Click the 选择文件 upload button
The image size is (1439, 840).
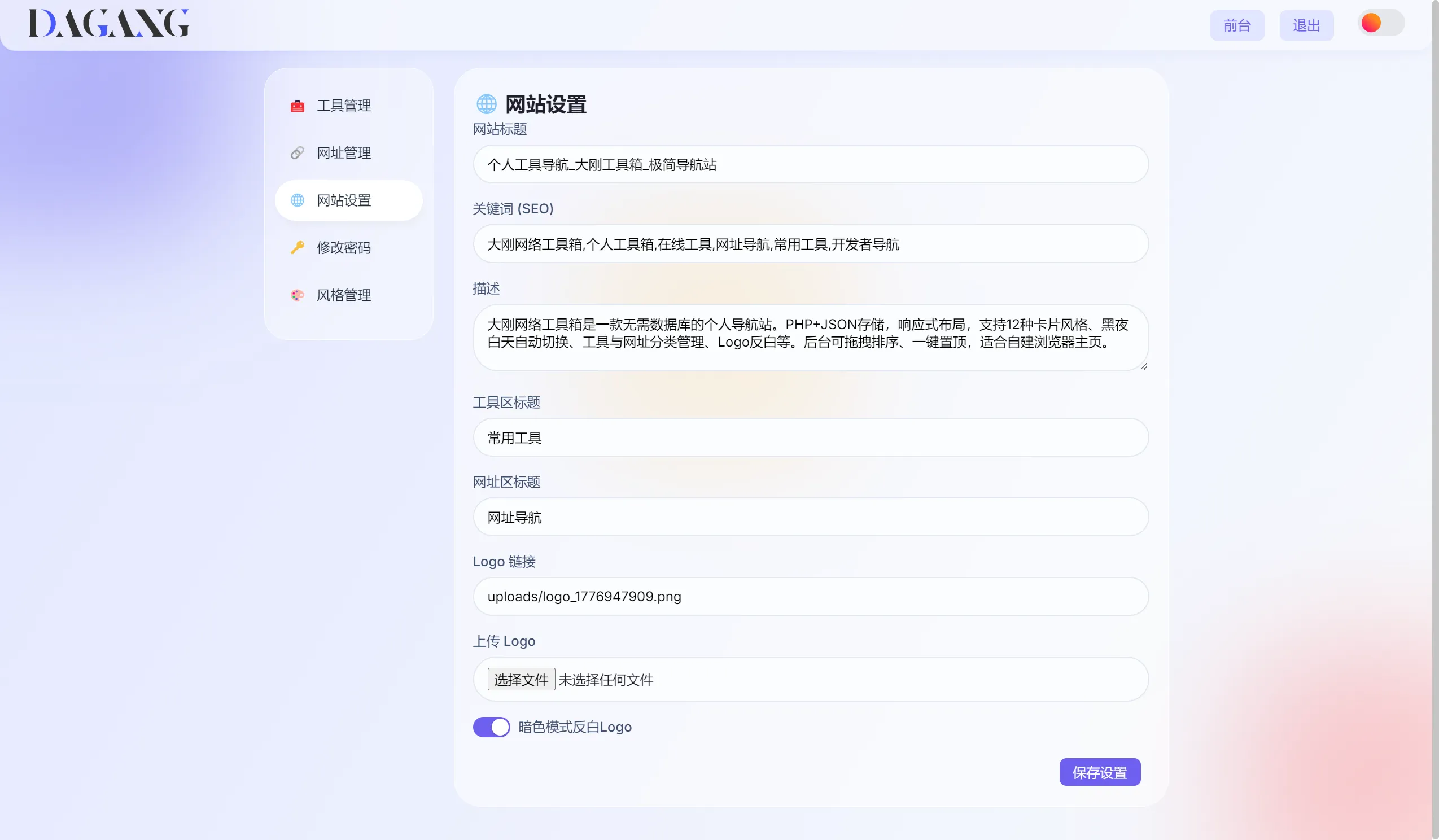click(521, 680)
